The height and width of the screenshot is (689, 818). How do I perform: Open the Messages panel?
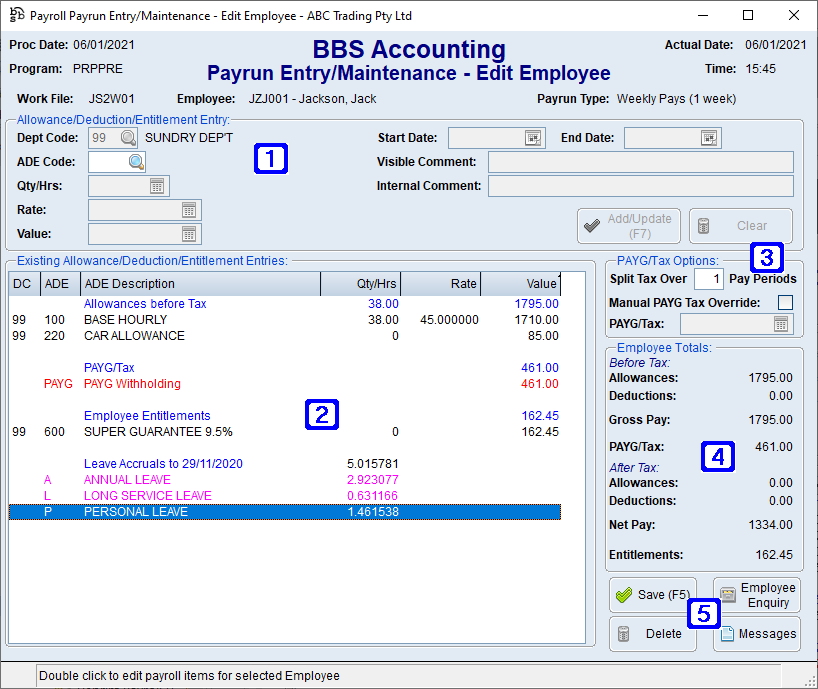(757, 633)
